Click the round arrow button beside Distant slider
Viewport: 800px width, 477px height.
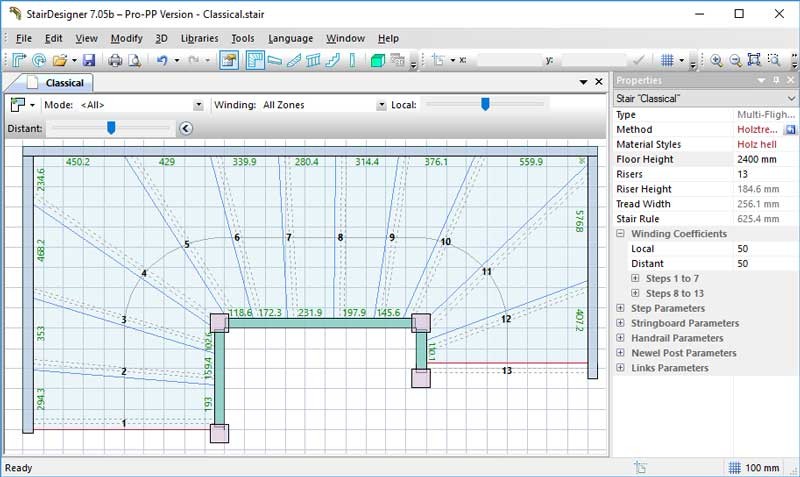186,129
